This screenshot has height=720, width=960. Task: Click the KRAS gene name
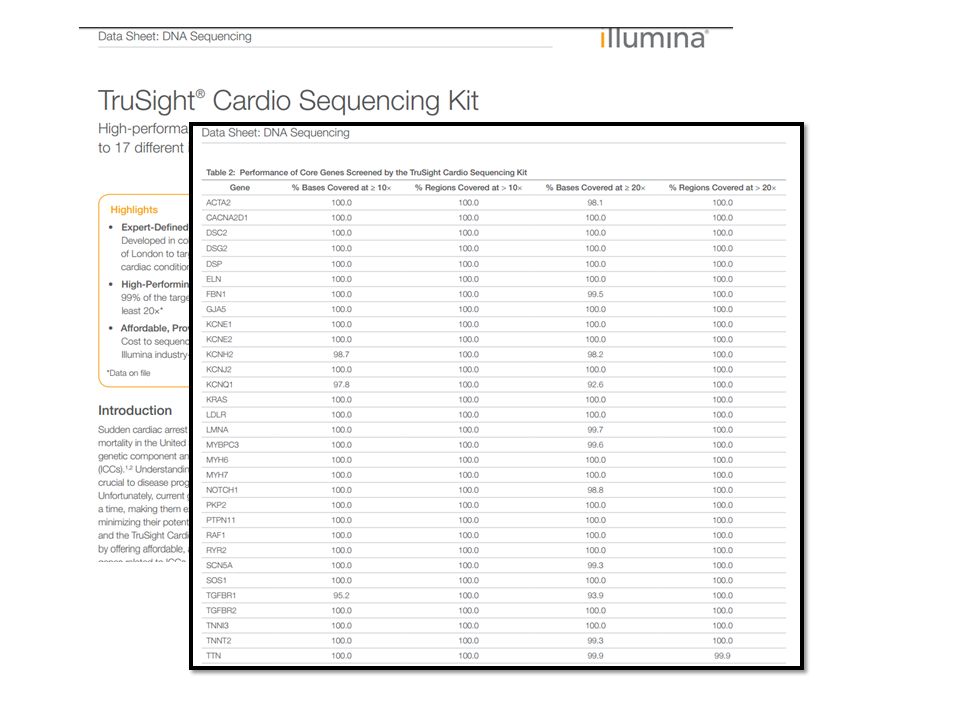click(x=217, y=399)
